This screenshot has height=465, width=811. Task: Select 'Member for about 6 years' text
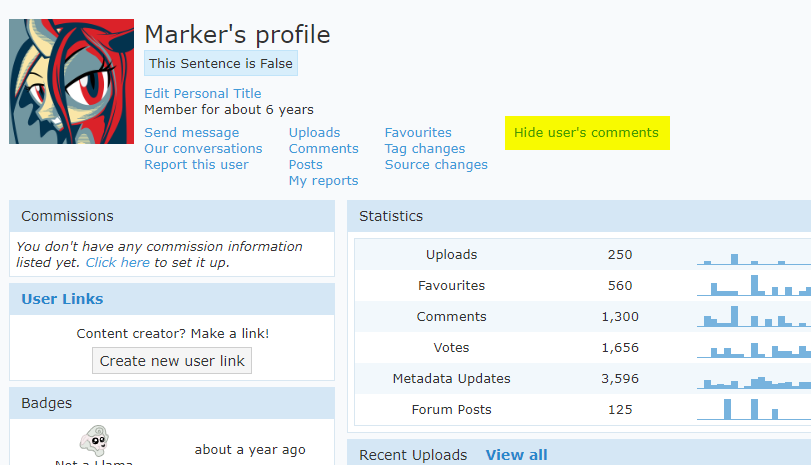point(229,110)
